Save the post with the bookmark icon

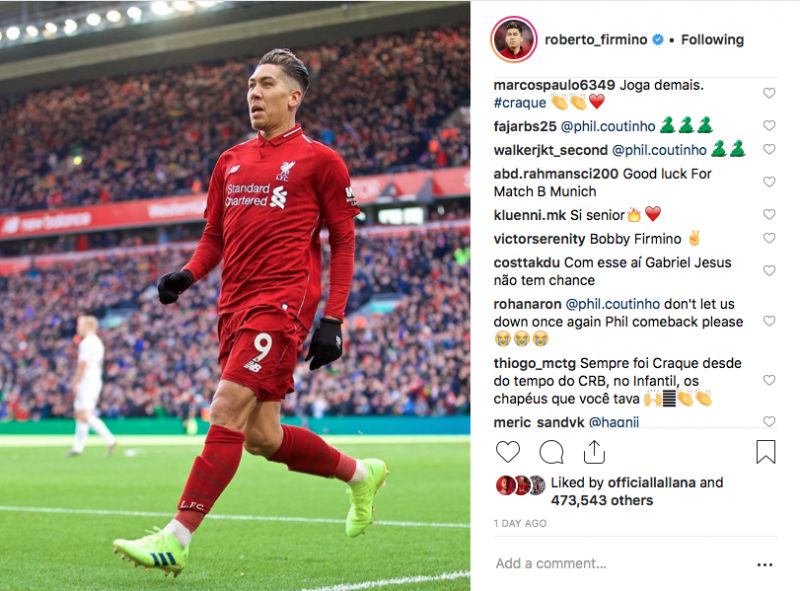(x=765, y=452)
